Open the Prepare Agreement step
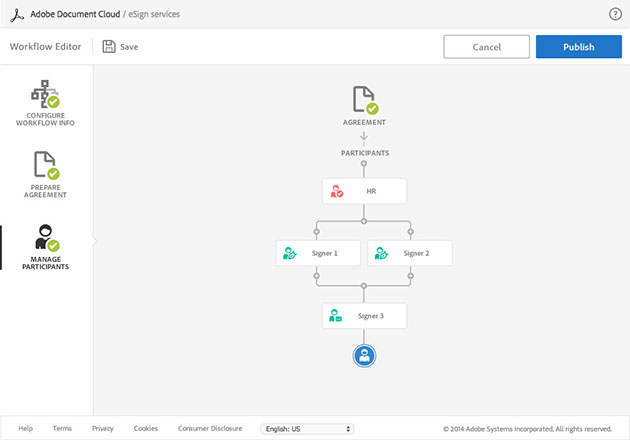This screenshot has height=440, width=630. [x=45, y=172]
